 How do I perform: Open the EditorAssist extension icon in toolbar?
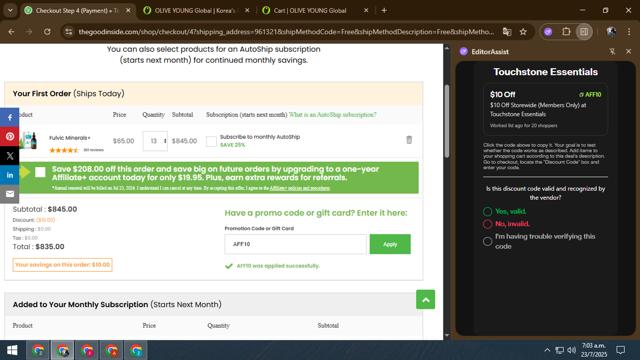click(x=548, y=31)
